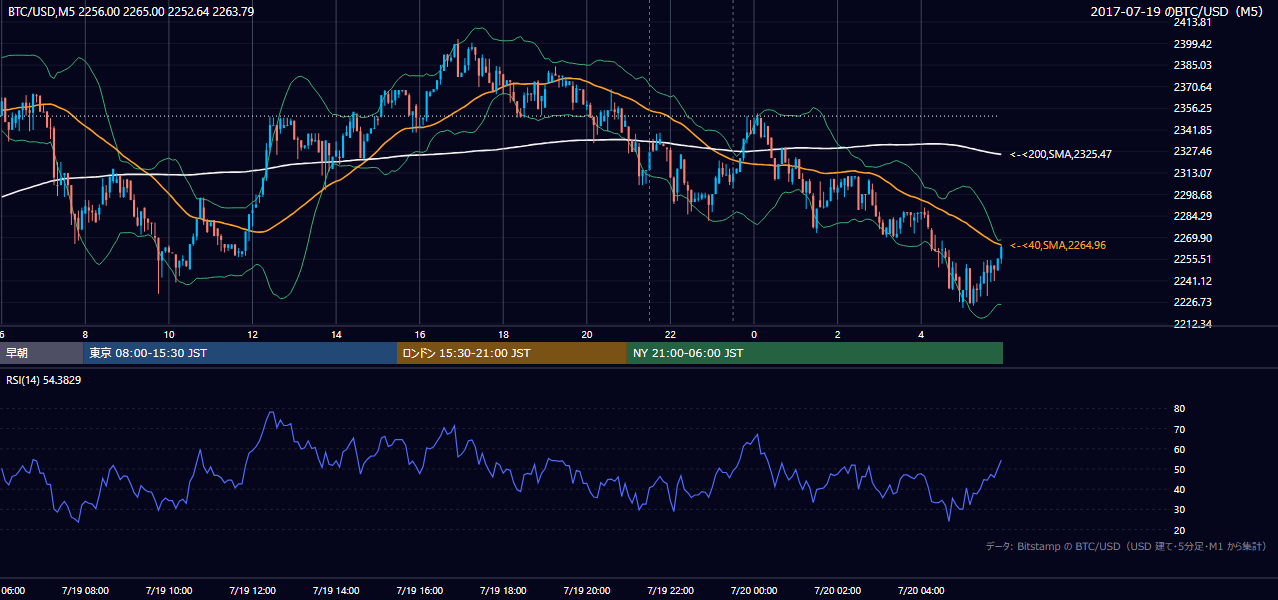Image resolution: width=1278 pixels, height=600 pixels.
Task: Select the date label 7/19 08:00
Action: (x=85, y=591)
